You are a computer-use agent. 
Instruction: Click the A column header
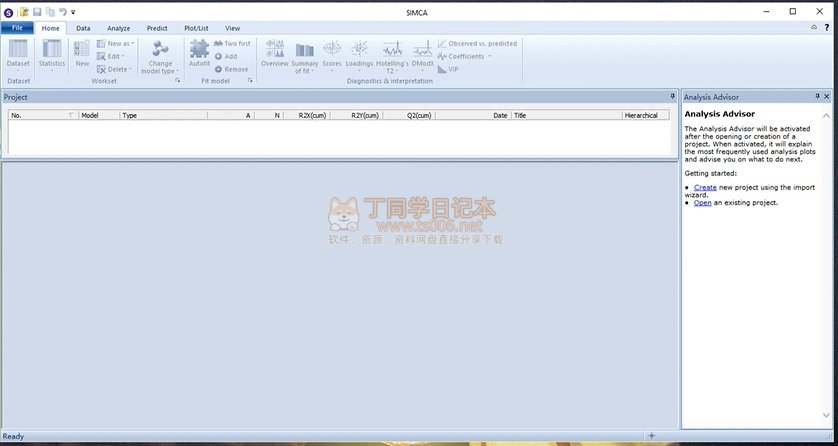click(231, 115)
